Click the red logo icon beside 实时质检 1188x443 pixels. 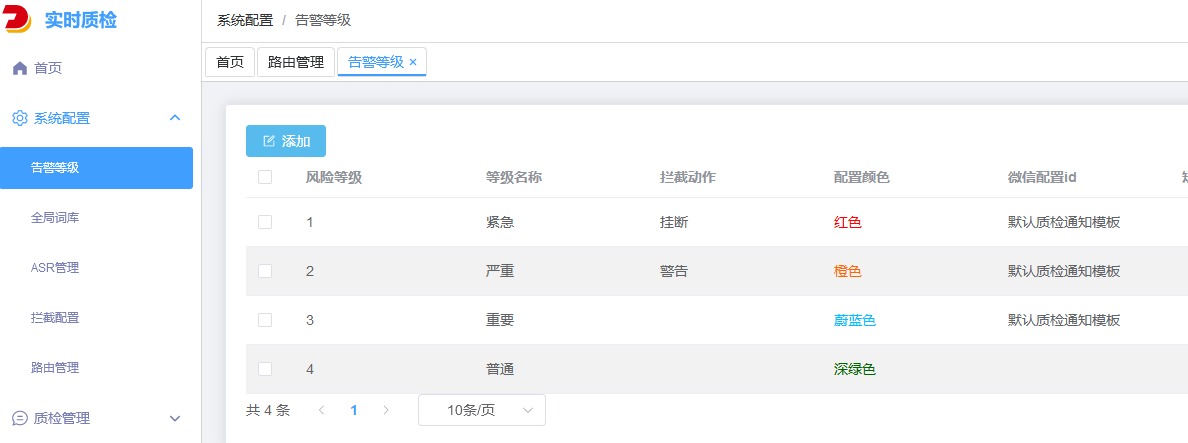(x=18, y=20)
